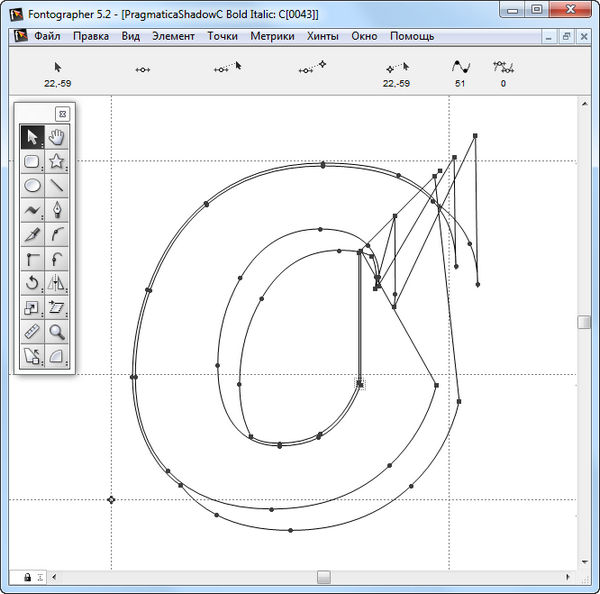Toggle the lock icon in status bar
The image size is (600, 594).
coord(27,577)
